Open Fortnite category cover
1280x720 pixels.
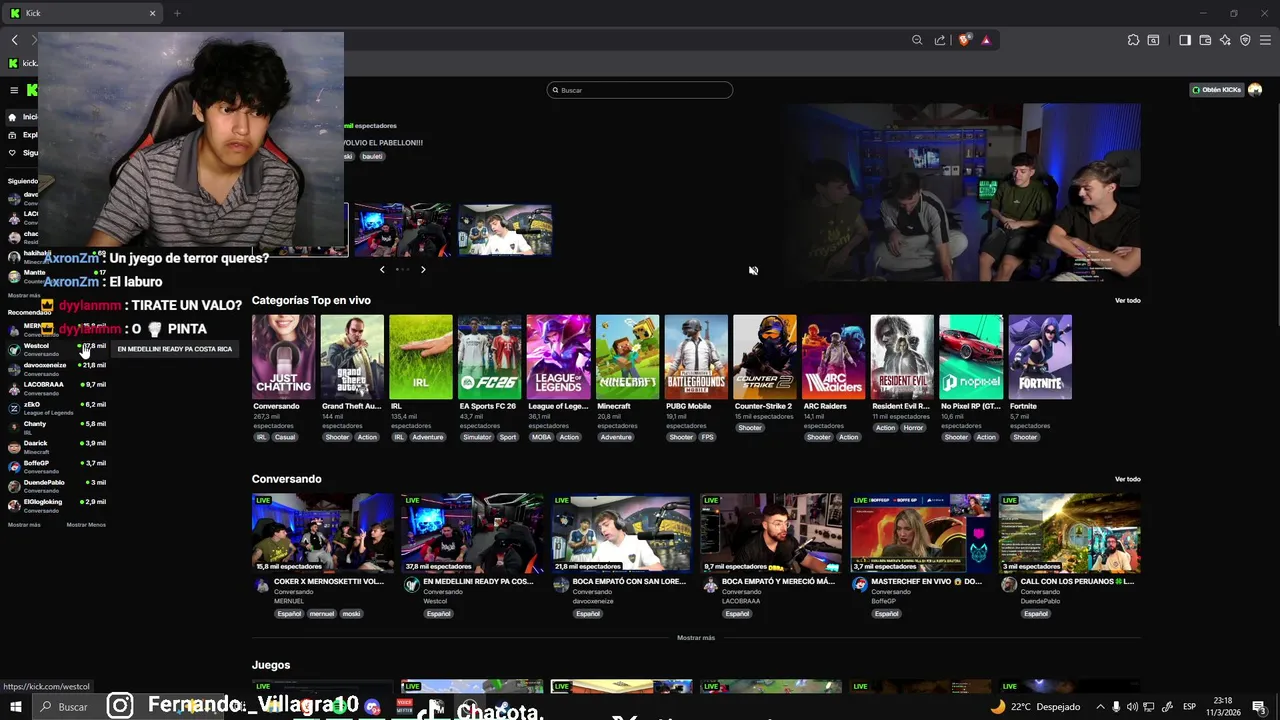point(1040,357)
